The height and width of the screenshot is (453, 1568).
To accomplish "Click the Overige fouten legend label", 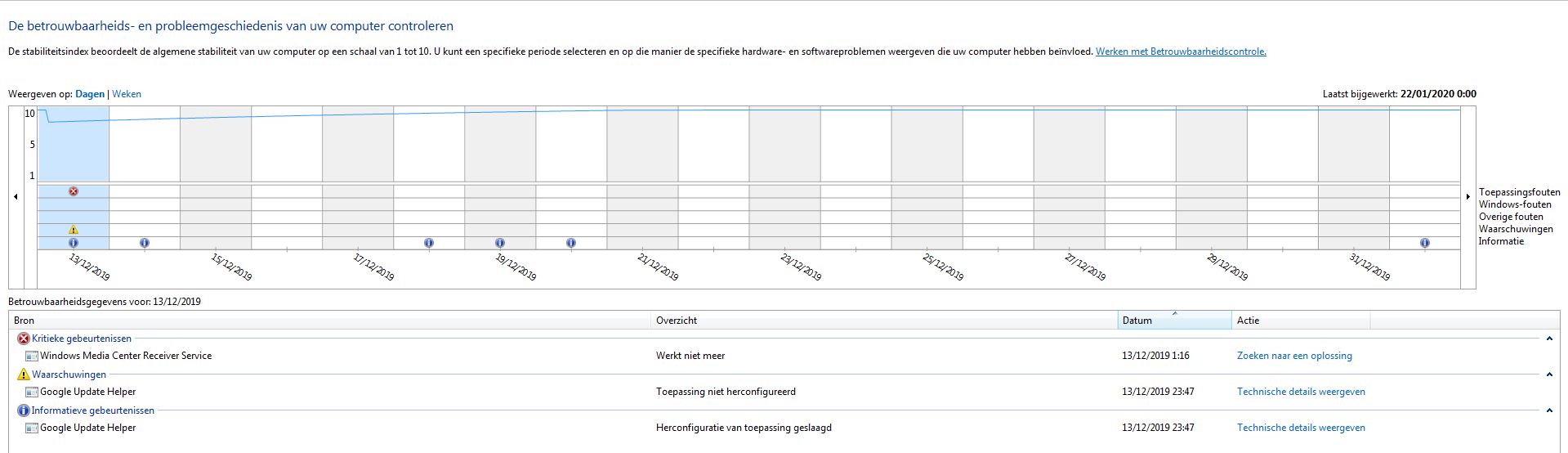I will (x=1511, y=217).
